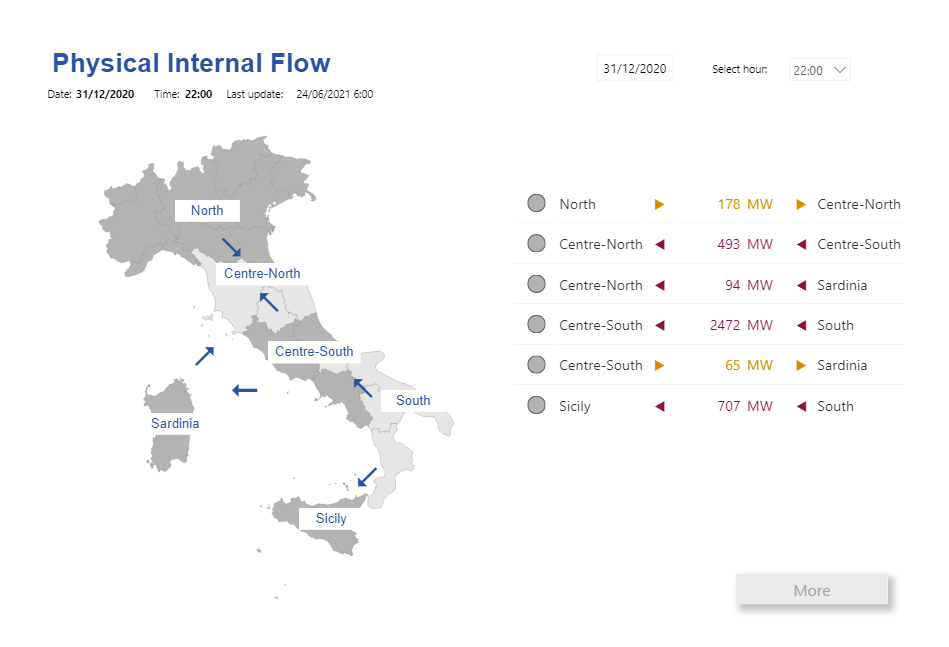This screenshot has height=647, width=949.
Task: Select the gray circle on the North flow row
Action: click(x=536, y=203)
